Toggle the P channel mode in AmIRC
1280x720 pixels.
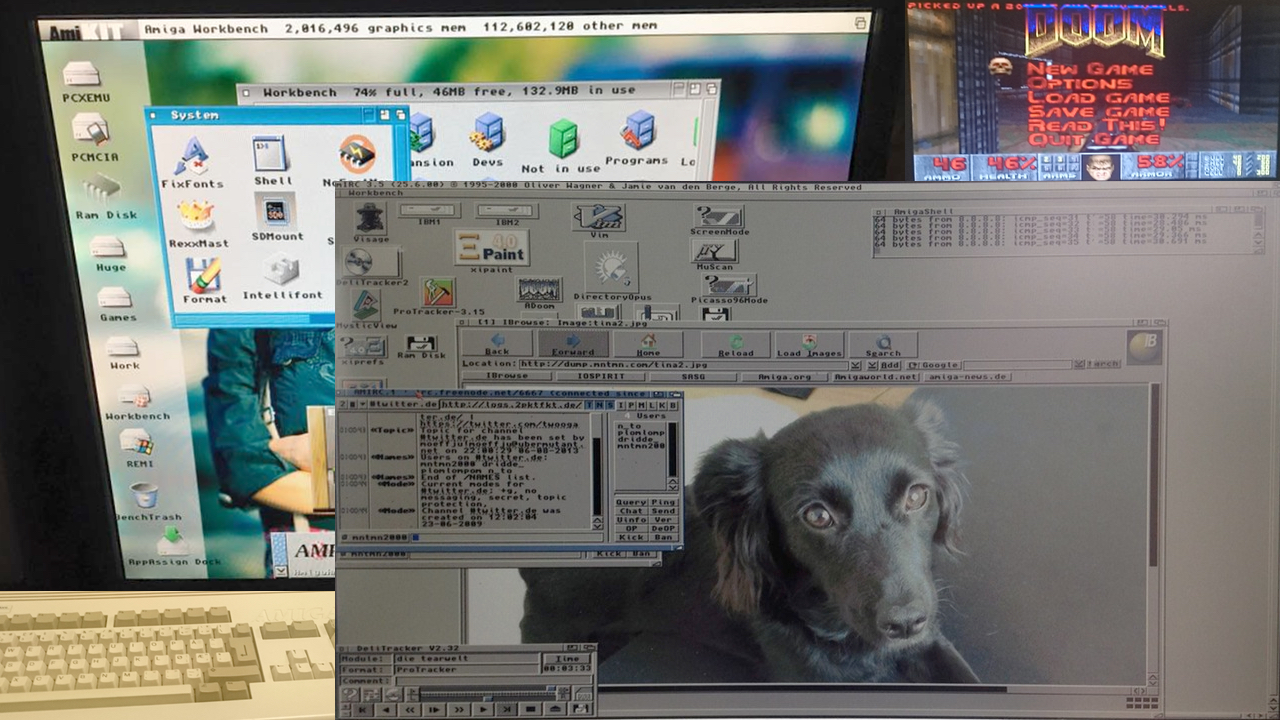(x=631, y=405)
